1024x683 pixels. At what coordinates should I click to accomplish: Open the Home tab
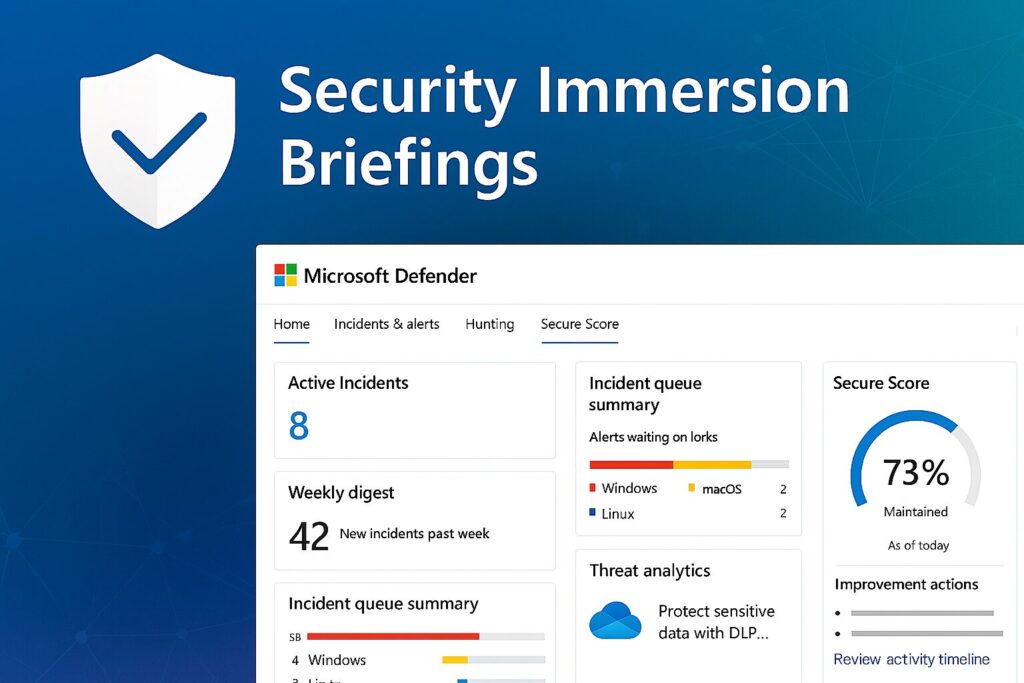291,324
